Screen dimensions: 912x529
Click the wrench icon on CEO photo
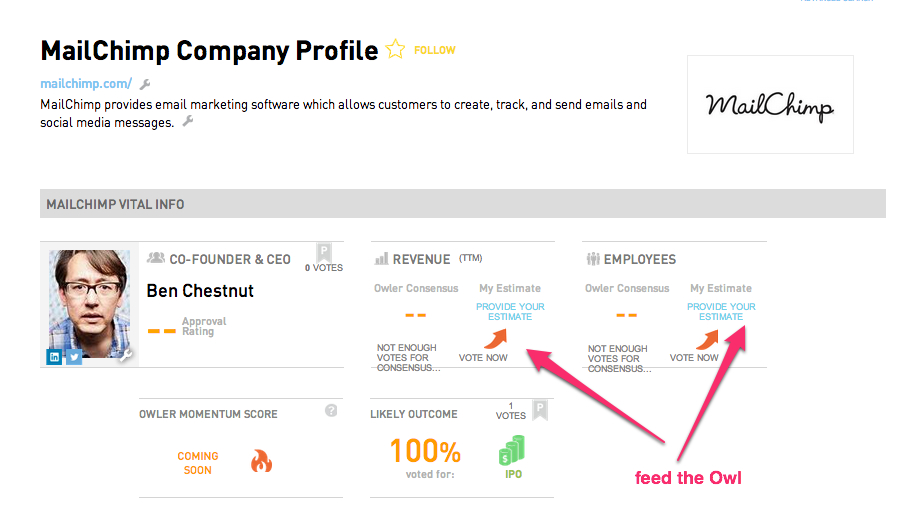[x=126, y=354]
